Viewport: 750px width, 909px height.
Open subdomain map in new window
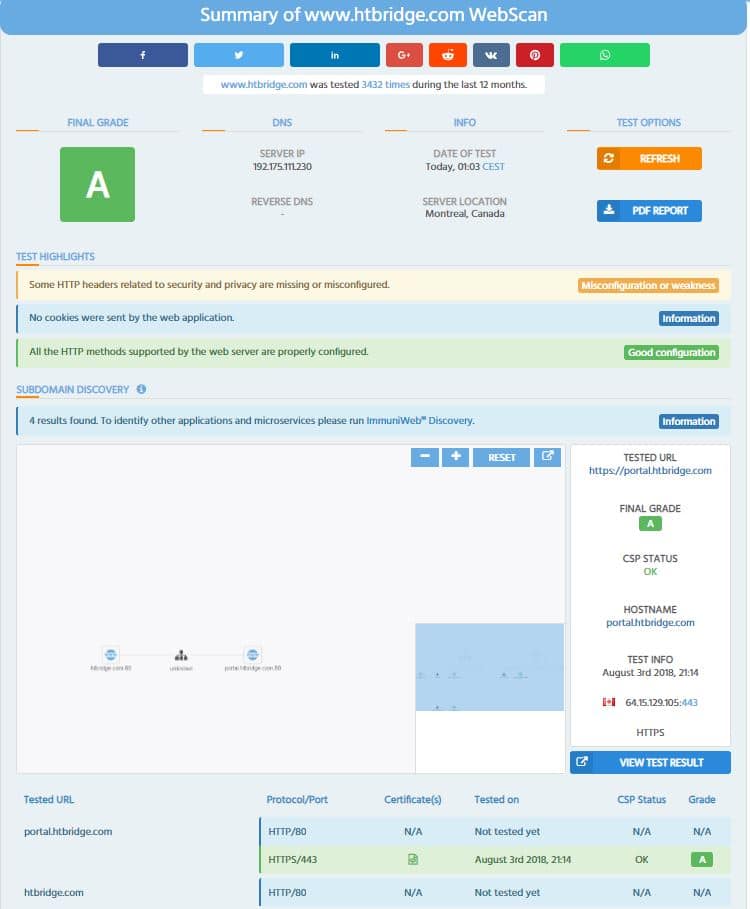(x=547, y=457)
